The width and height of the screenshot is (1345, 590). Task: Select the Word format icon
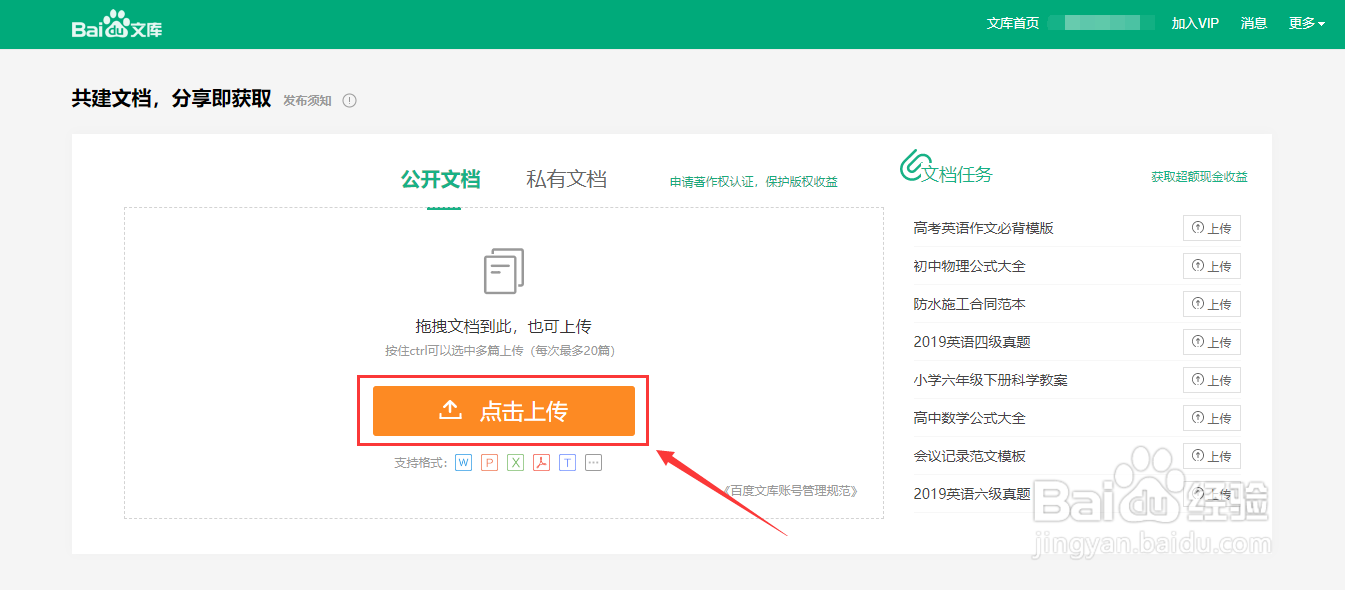463,462
